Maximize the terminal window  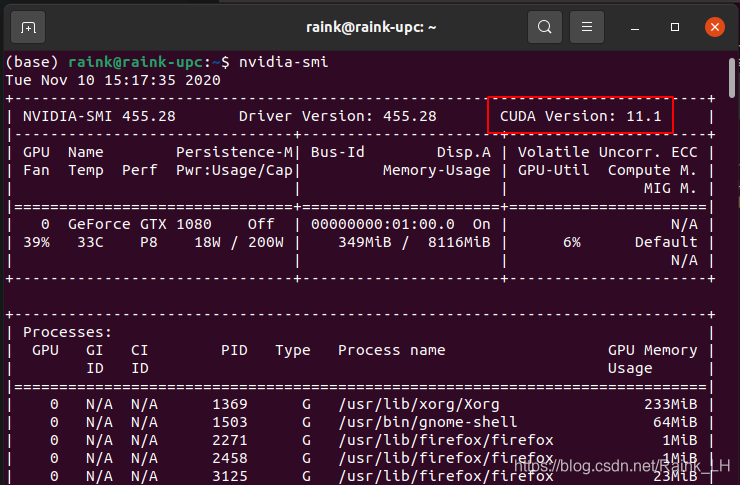pos(675,27)
